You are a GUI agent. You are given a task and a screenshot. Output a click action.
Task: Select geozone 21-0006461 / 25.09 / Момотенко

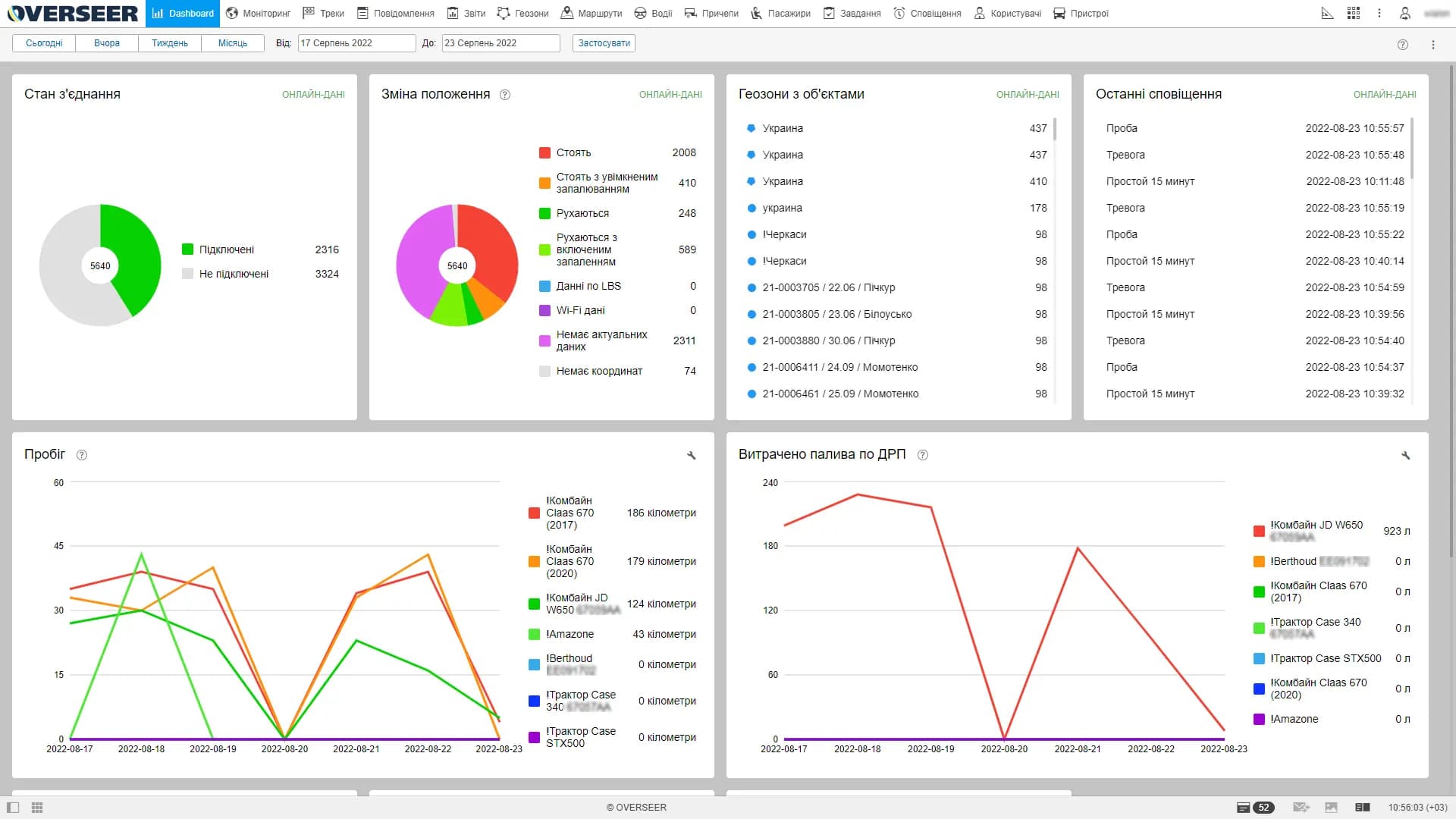pos(896,394)
